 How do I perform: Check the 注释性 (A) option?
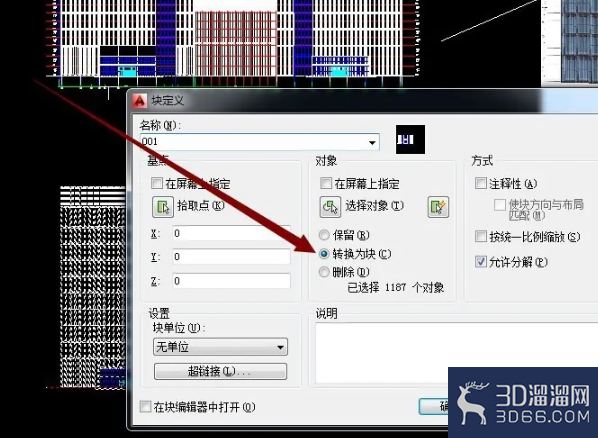[x=481, y=183]
